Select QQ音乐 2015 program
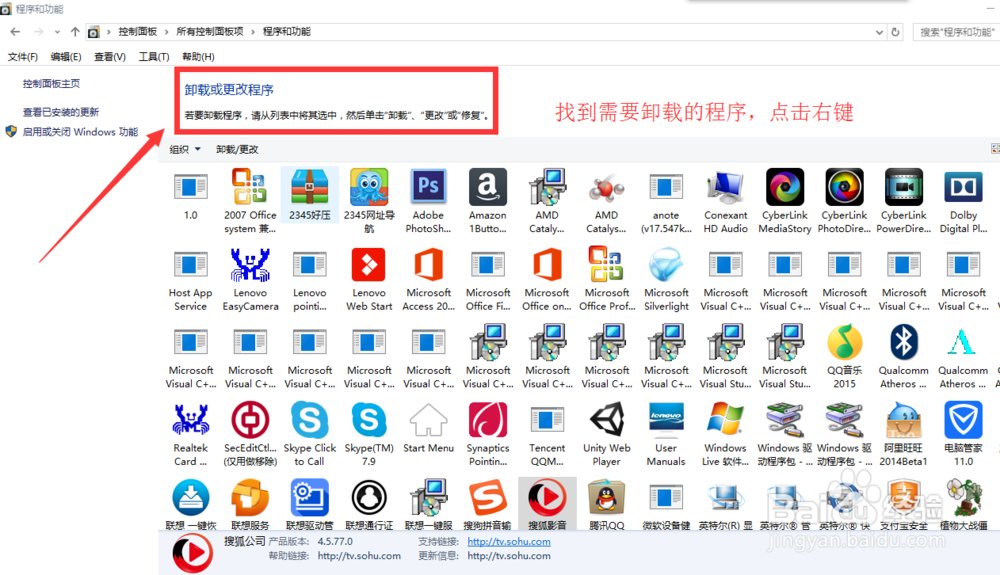This screenshot has height=575, width=1000. click(844, 357)
